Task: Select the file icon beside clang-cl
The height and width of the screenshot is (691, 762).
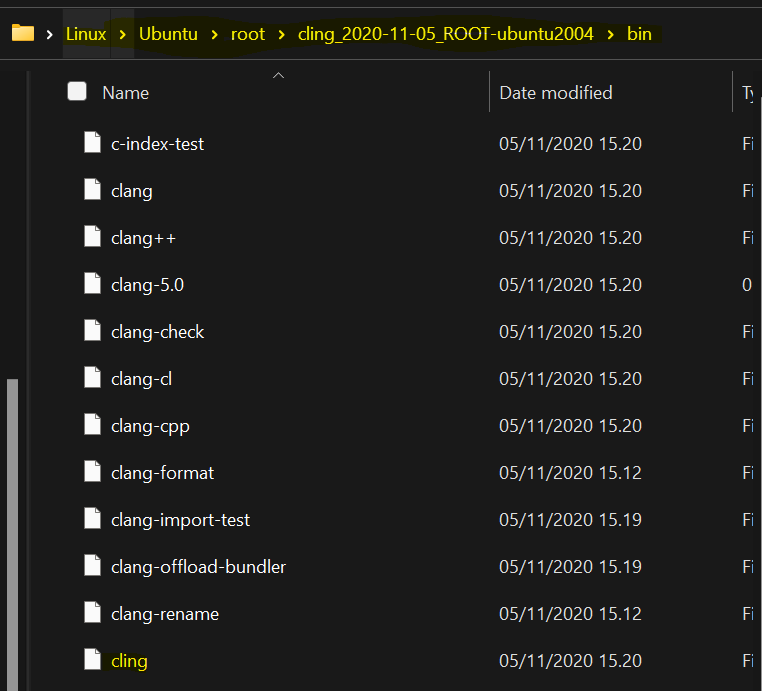Action: 92,378
